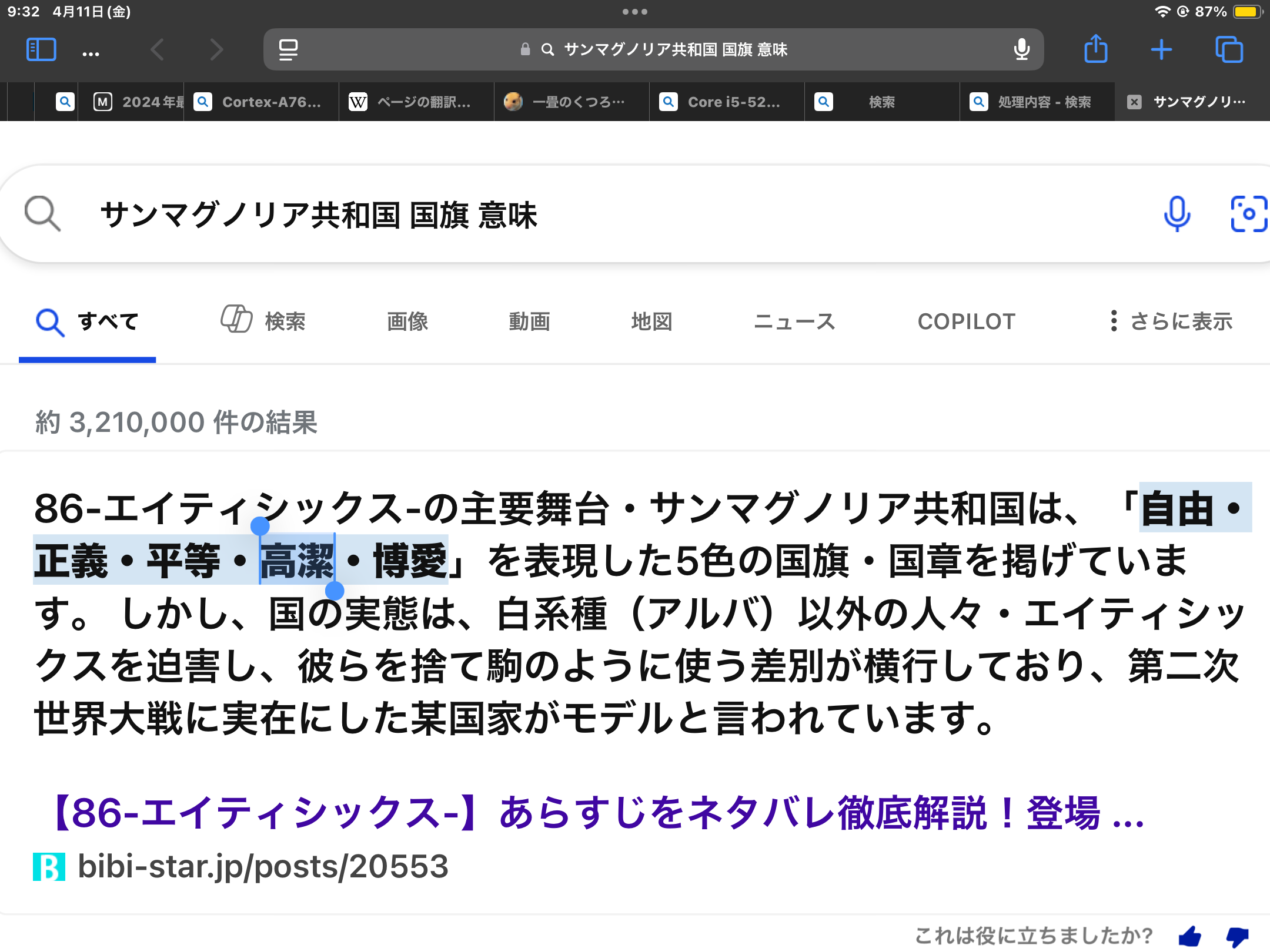Image resolution: width=1270 pixels, height=952 pixels.
Task: Open Bing visual search camera icon
Action: pos(1248,214)
